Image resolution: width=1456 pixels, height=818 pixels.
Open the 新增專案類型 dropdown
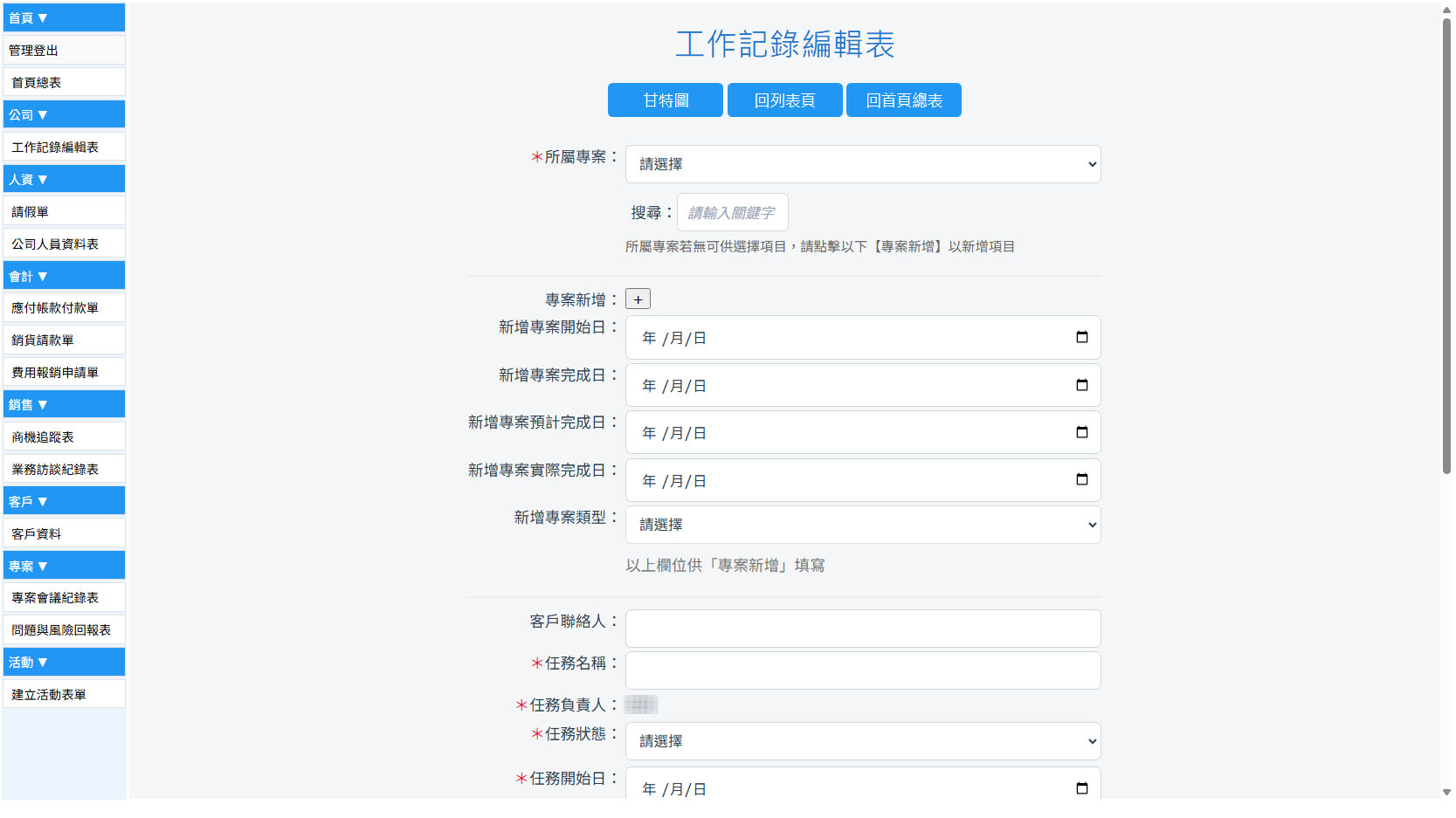[863, 525]
